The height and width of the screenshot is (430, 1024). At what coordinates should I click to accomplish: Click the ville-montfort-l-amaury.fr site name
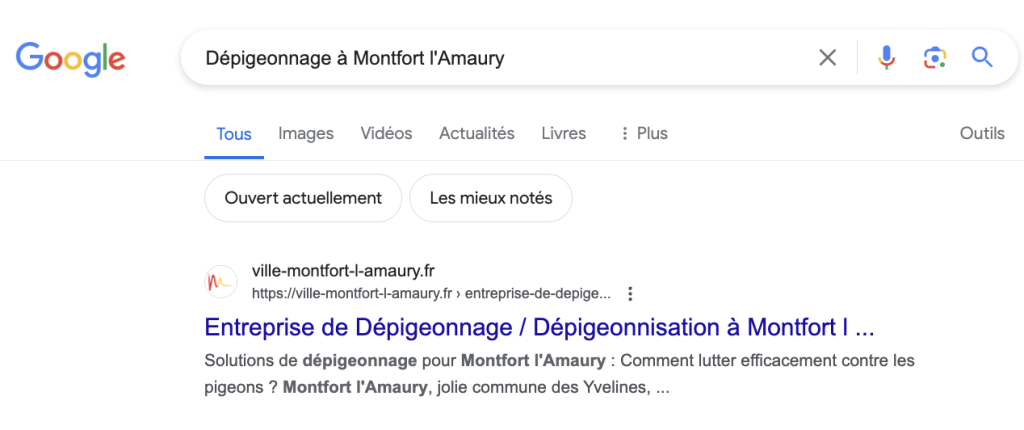click(343, 271)
